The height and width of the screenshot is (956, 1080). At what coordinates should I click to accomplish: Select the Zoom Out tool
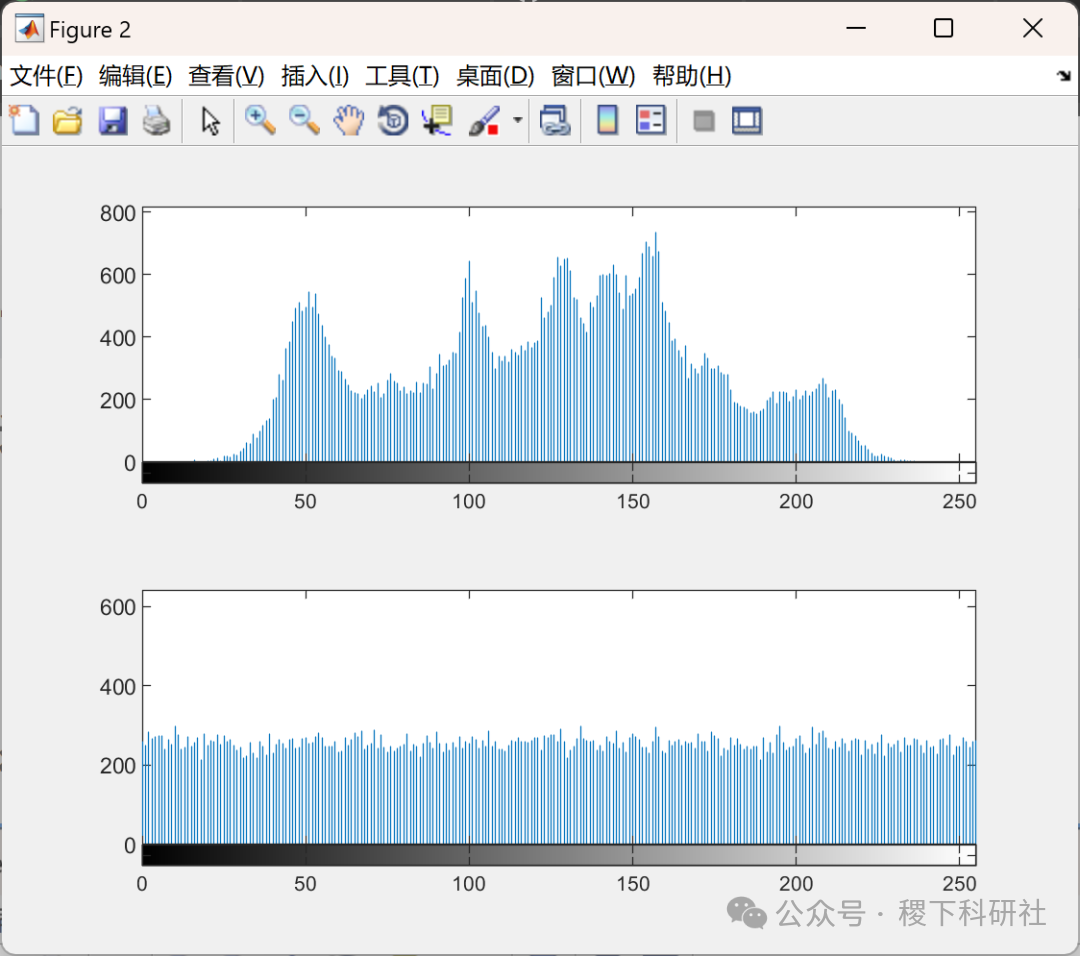[x=302, y=120]
